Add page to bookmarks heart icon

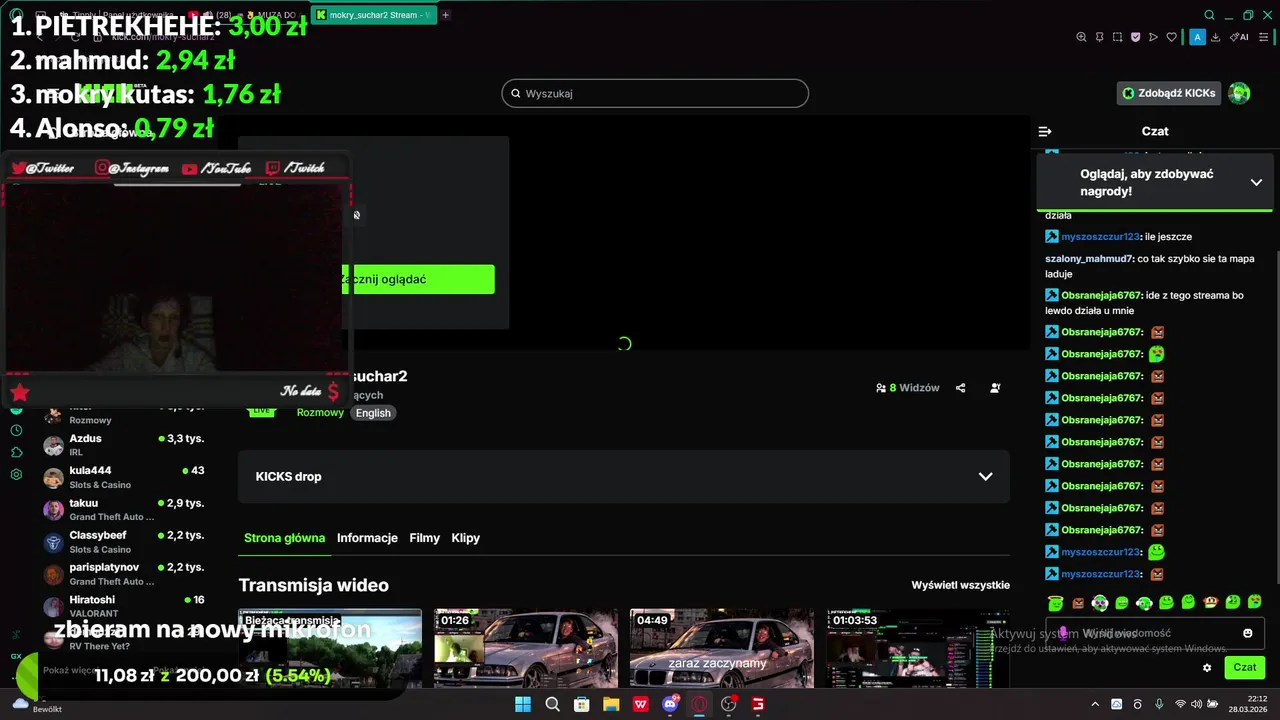coord(1172,37)
